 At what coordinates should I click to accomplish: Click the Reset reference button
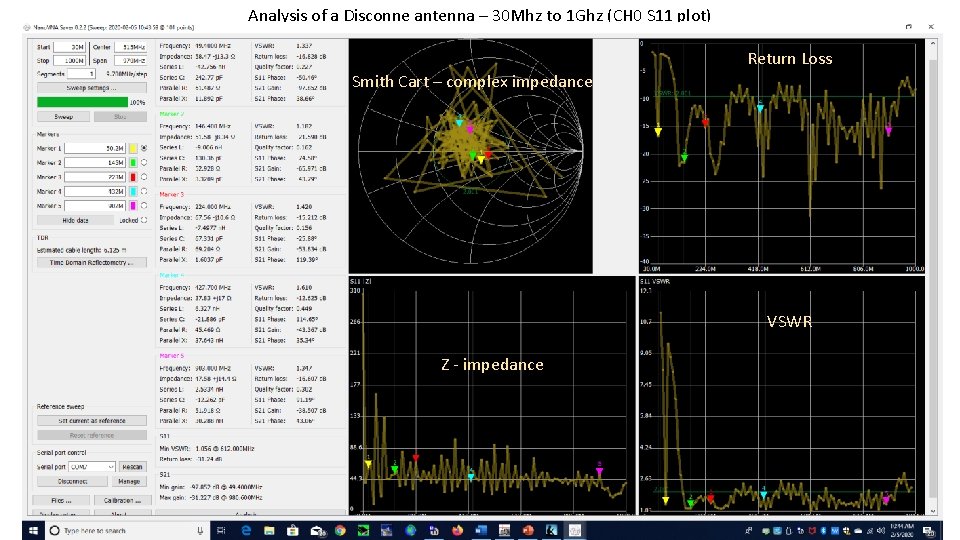pyautogui.click(x=92, y=435)
